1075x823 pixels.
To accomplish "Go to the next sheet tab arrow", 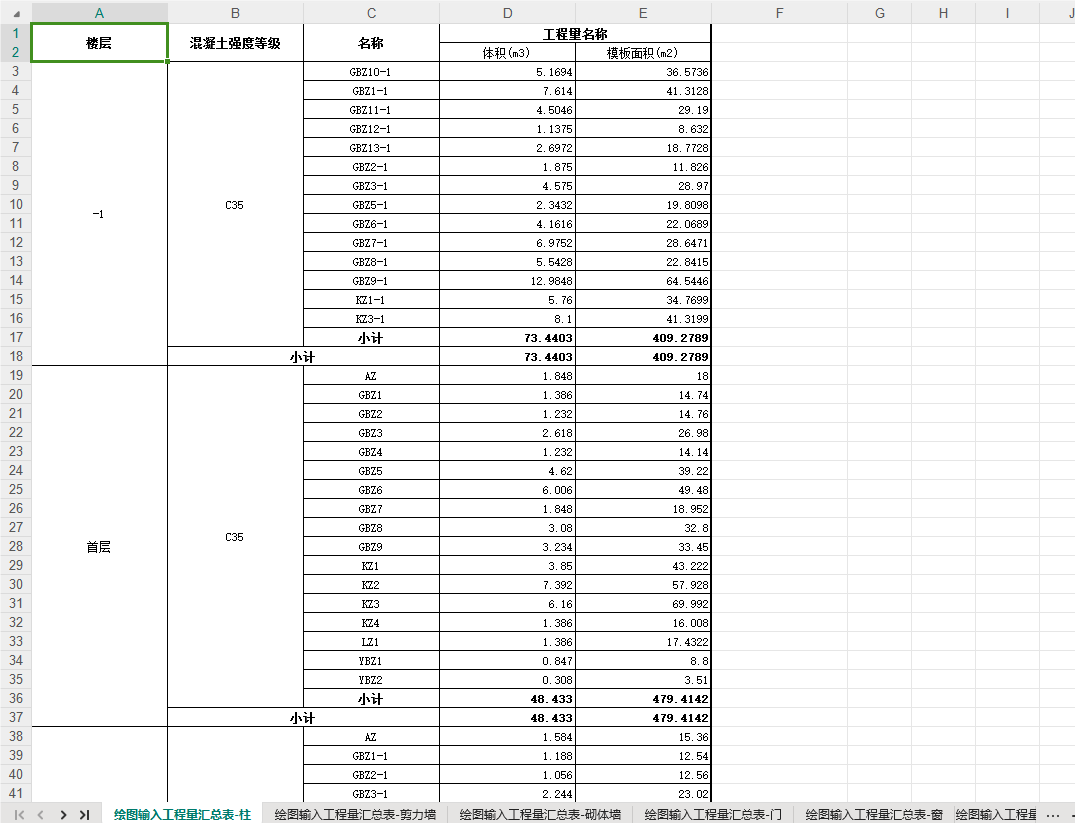I will (63, 814).
